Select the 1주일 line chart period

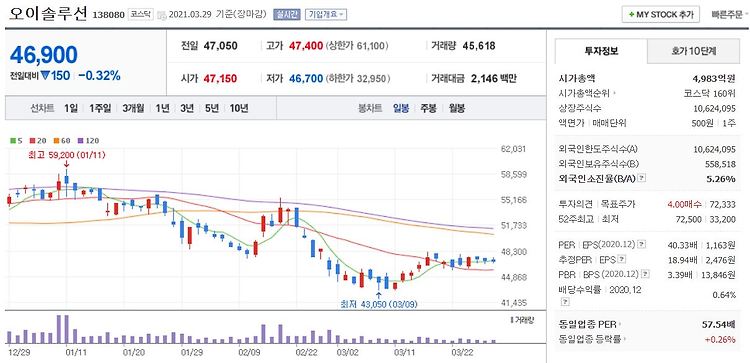[x=99, y=108]
